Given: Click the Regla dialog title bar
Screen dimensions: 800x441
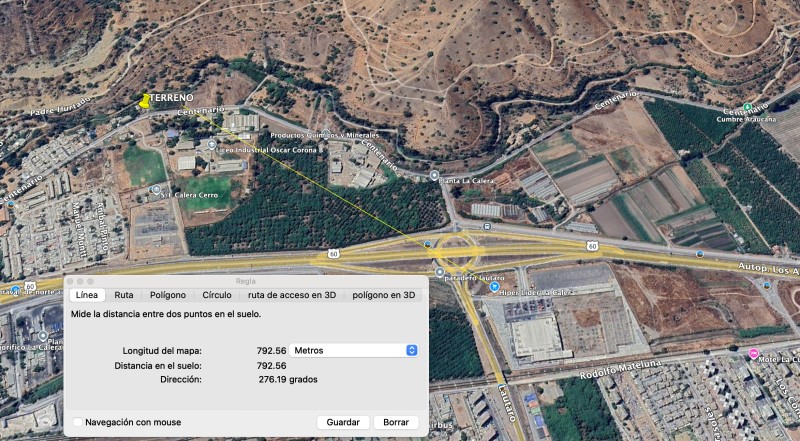Looking at the screenshot, I should pyautogui.click(x=245, y=282).
